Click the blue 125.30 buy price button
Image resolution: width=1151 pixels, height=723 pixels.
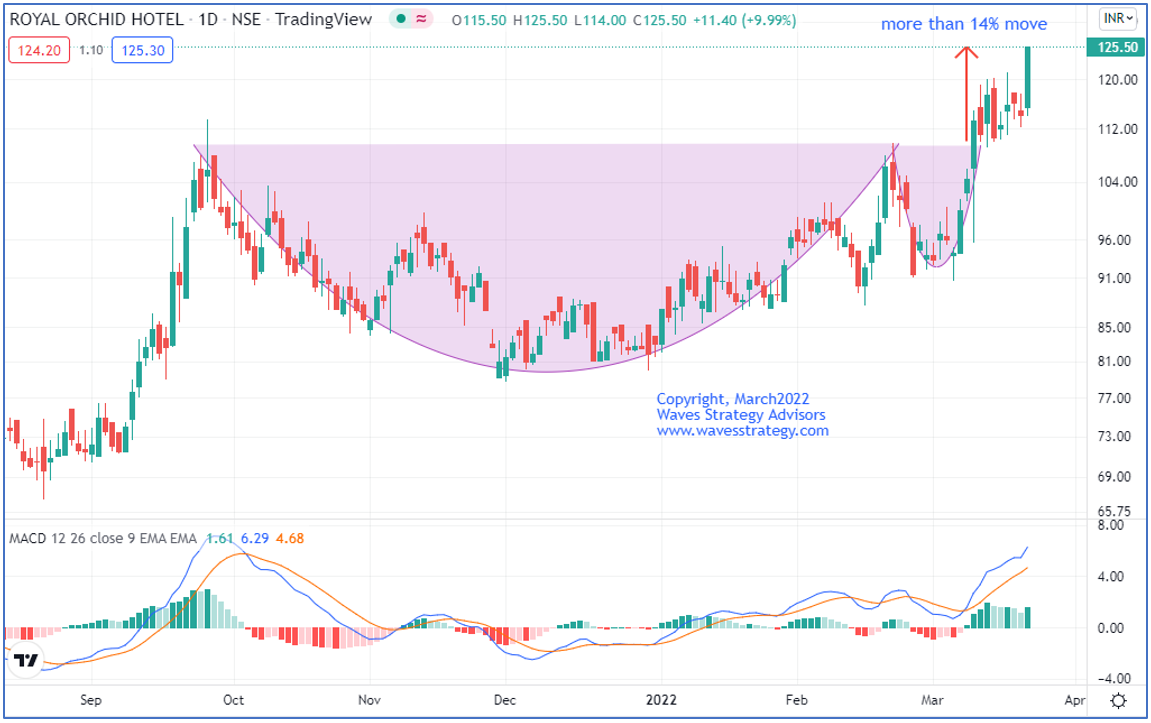click(142, 51)
